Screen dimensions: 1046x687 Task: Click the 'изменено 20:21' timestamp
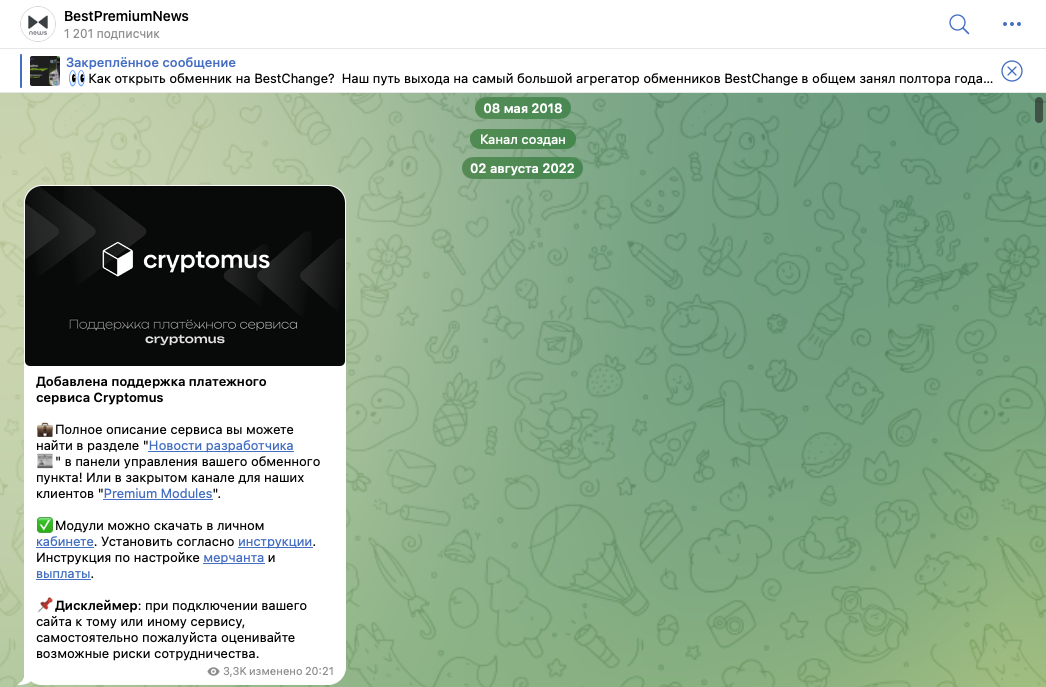click(294, 672)
